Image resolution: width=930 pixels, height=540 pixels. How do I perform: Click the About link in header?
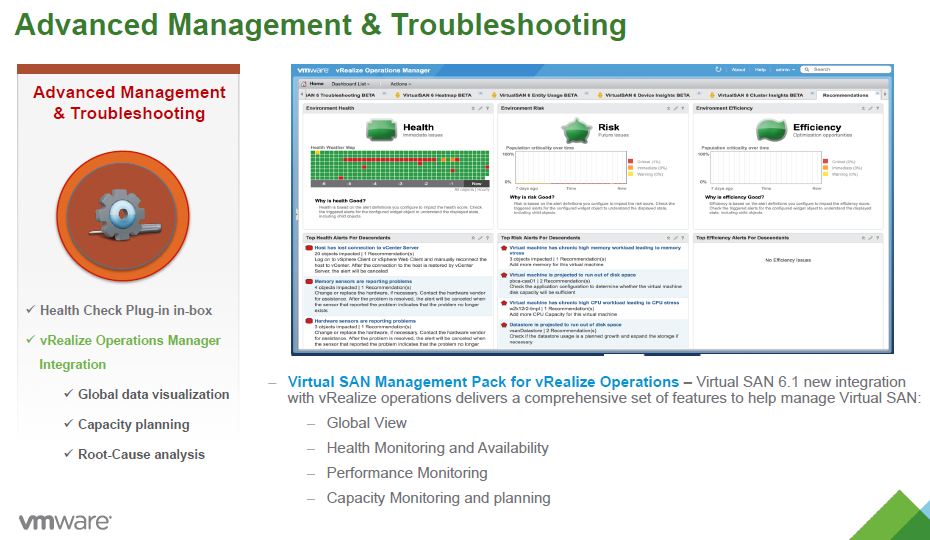tap(738, 70)
